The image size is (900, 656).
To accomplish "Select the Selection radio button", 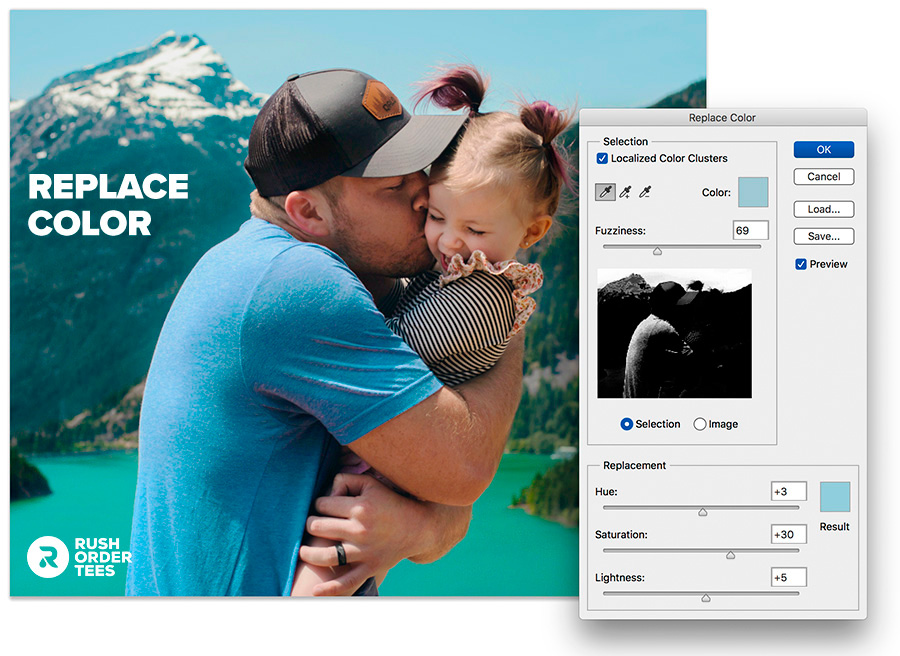I will pyautogui.click(x=629, y=424).
